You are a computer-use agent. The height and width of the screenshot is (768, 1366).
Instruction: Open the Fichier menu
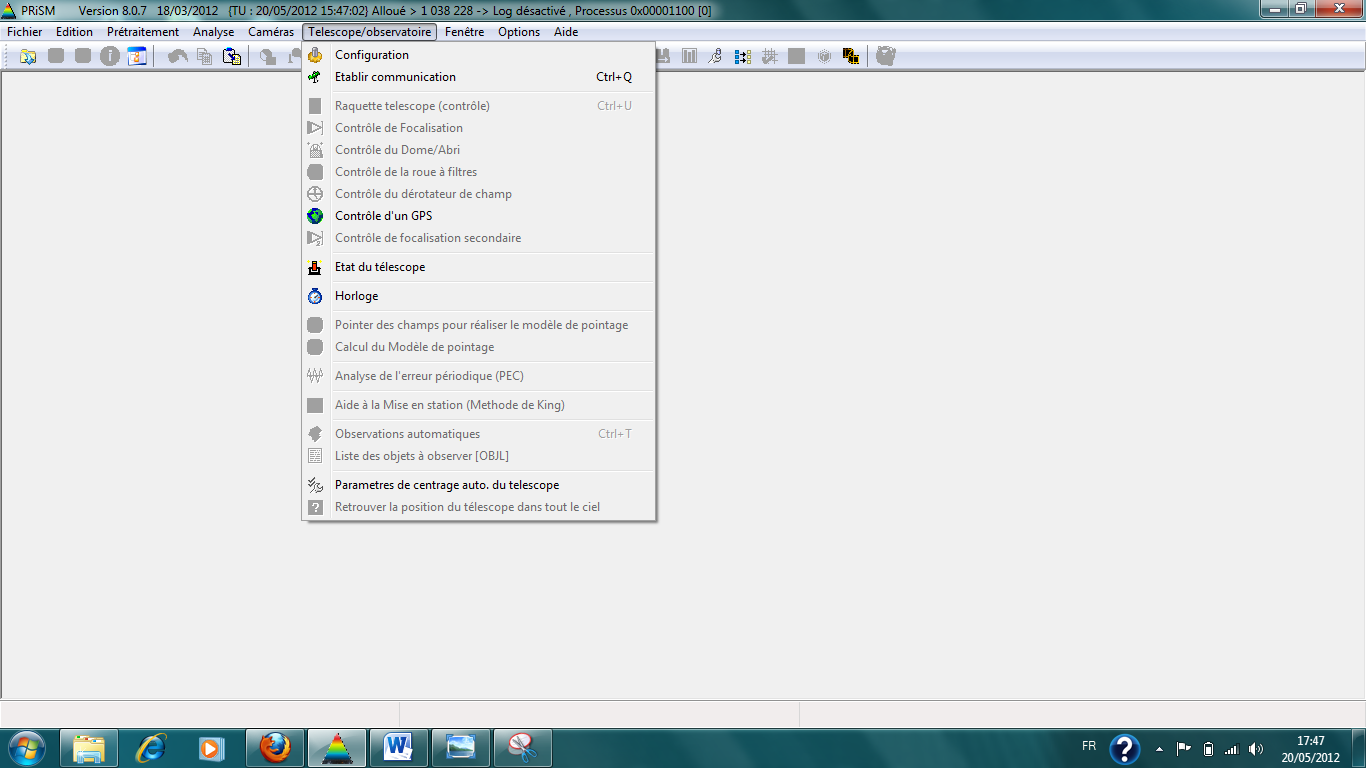click(25, 32)
